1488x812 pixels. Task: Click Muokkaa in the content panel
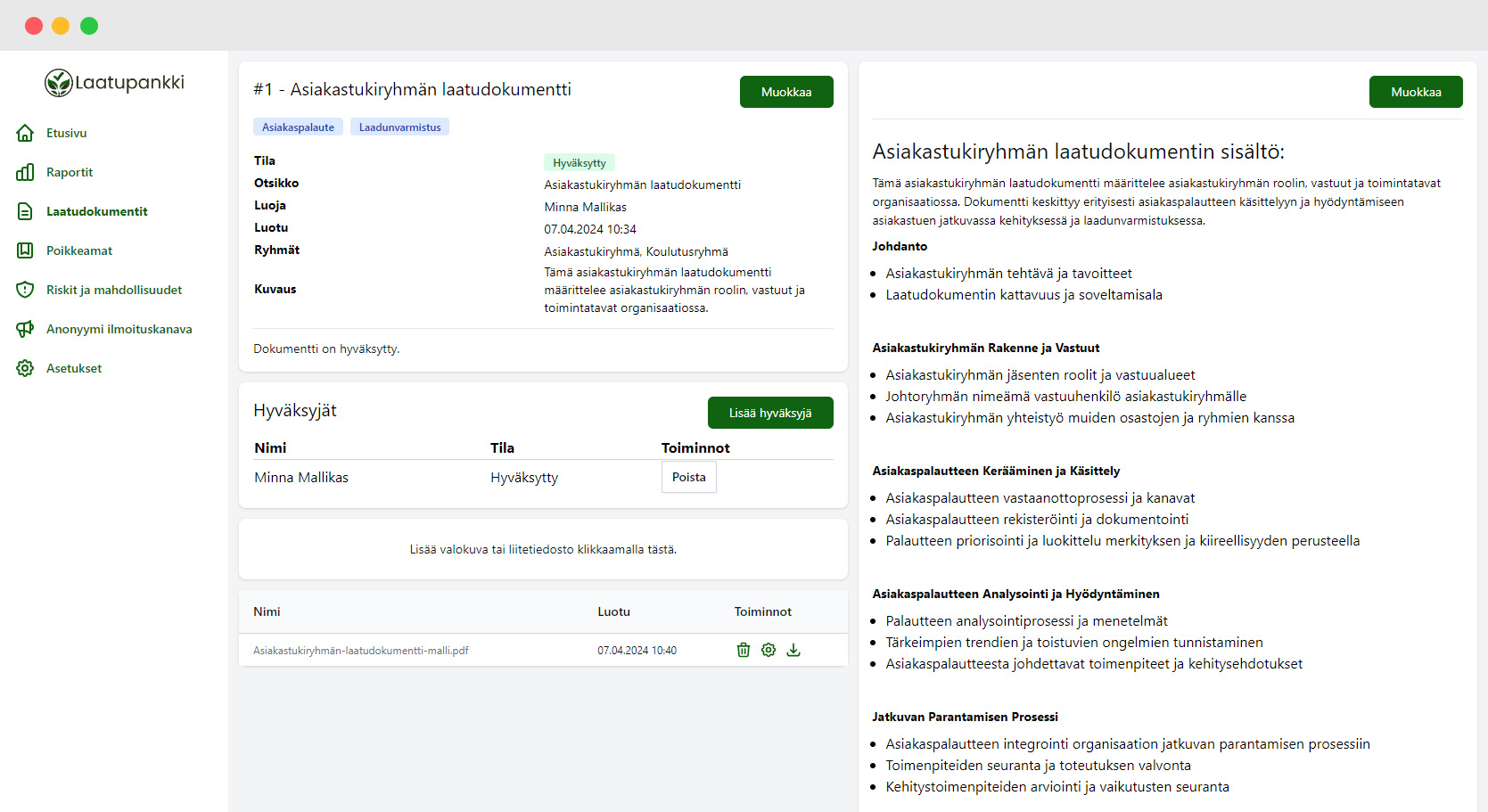click(x=1416, y=92)
